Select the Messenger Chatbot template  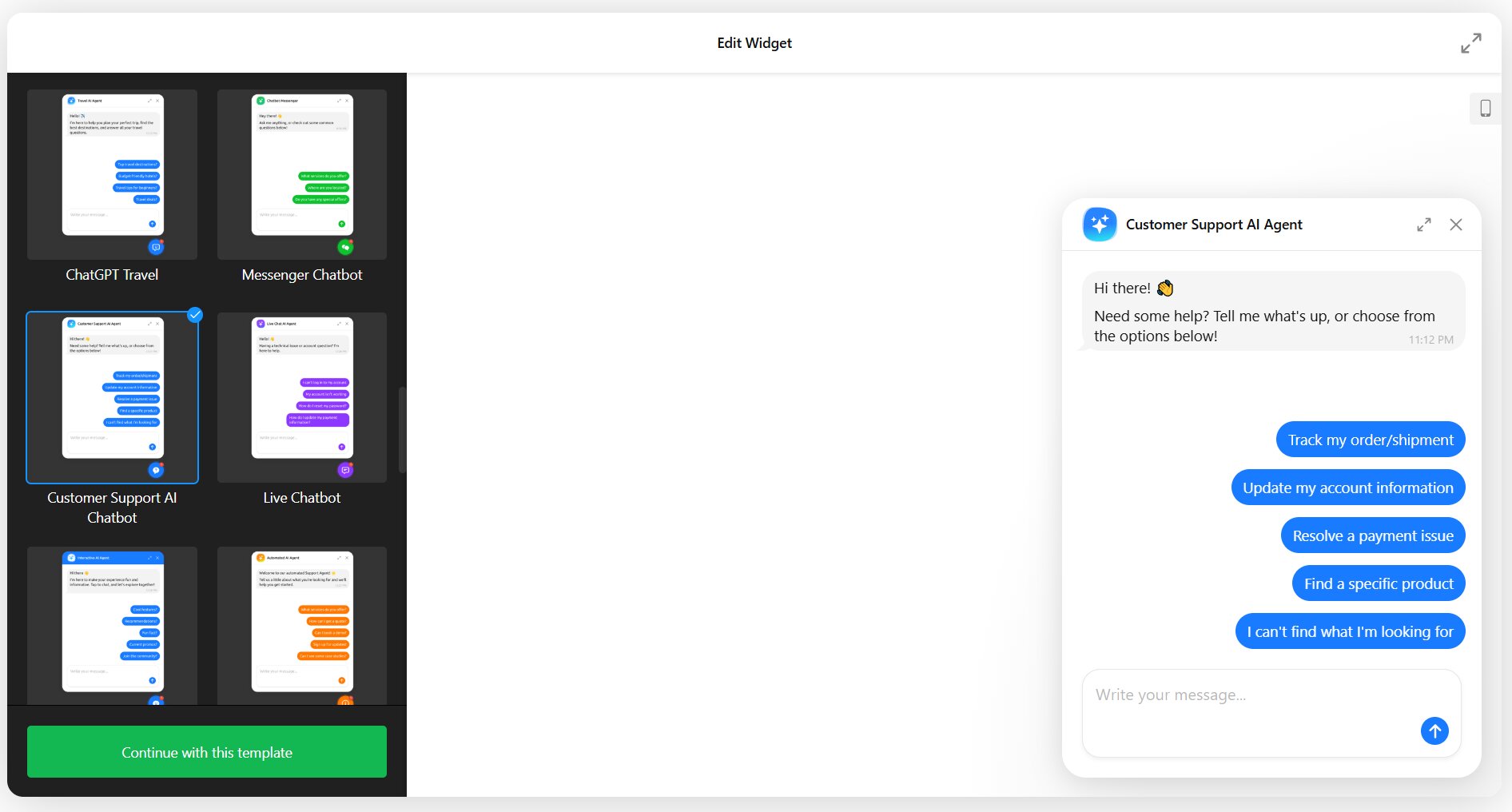pos(301,174)
